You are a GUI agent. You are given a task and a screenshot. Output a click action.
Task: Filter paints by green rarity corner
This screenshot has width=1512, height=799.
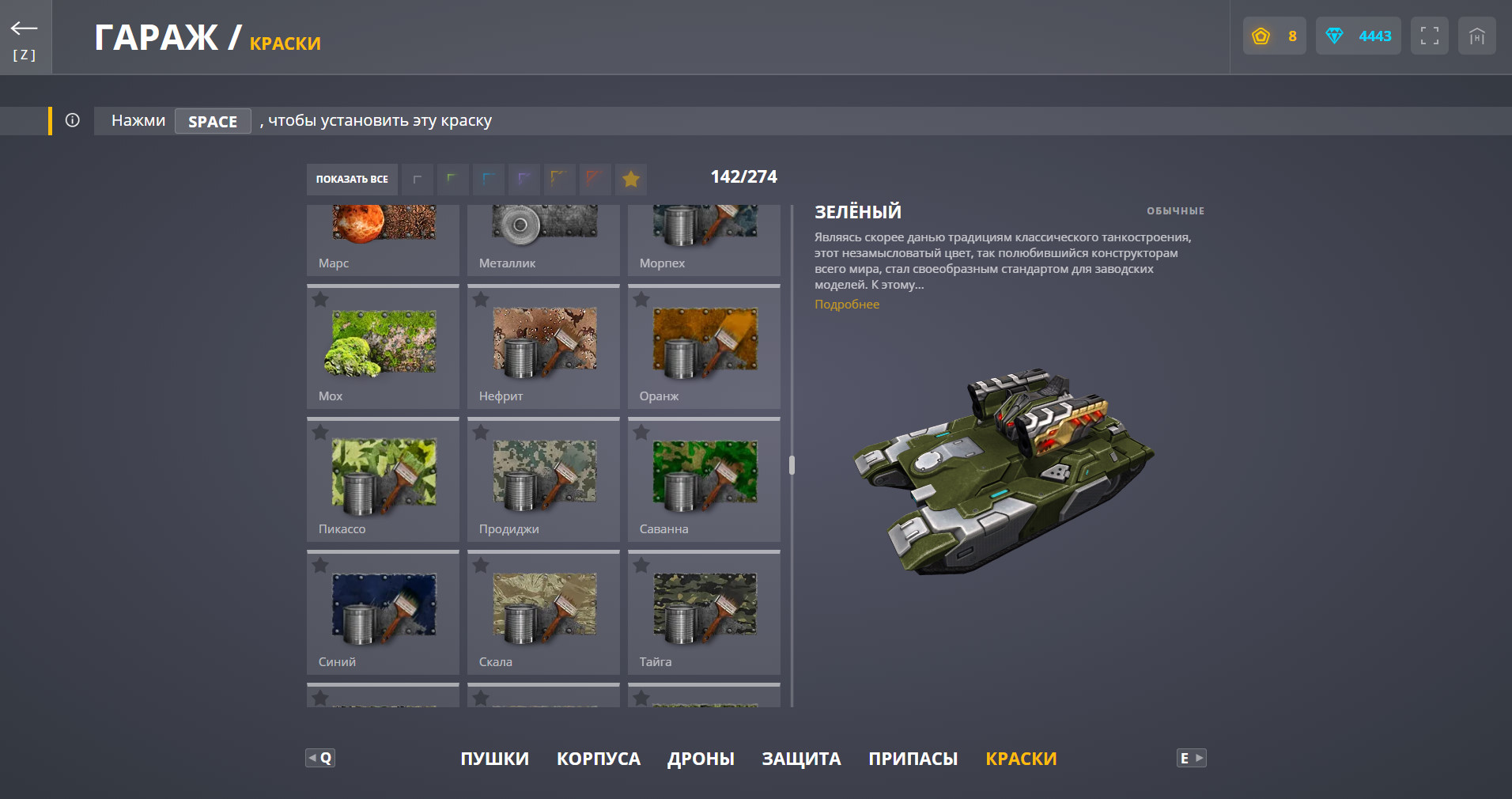click(x=453, y=180)
